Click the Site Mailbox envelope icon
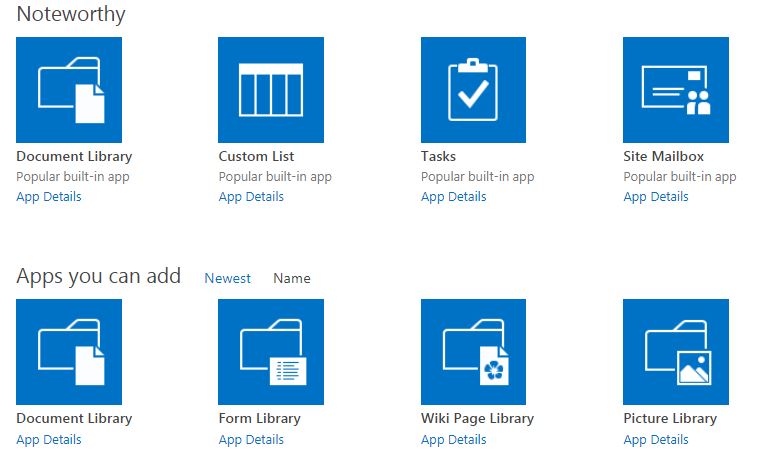 (x=675, y=90)
